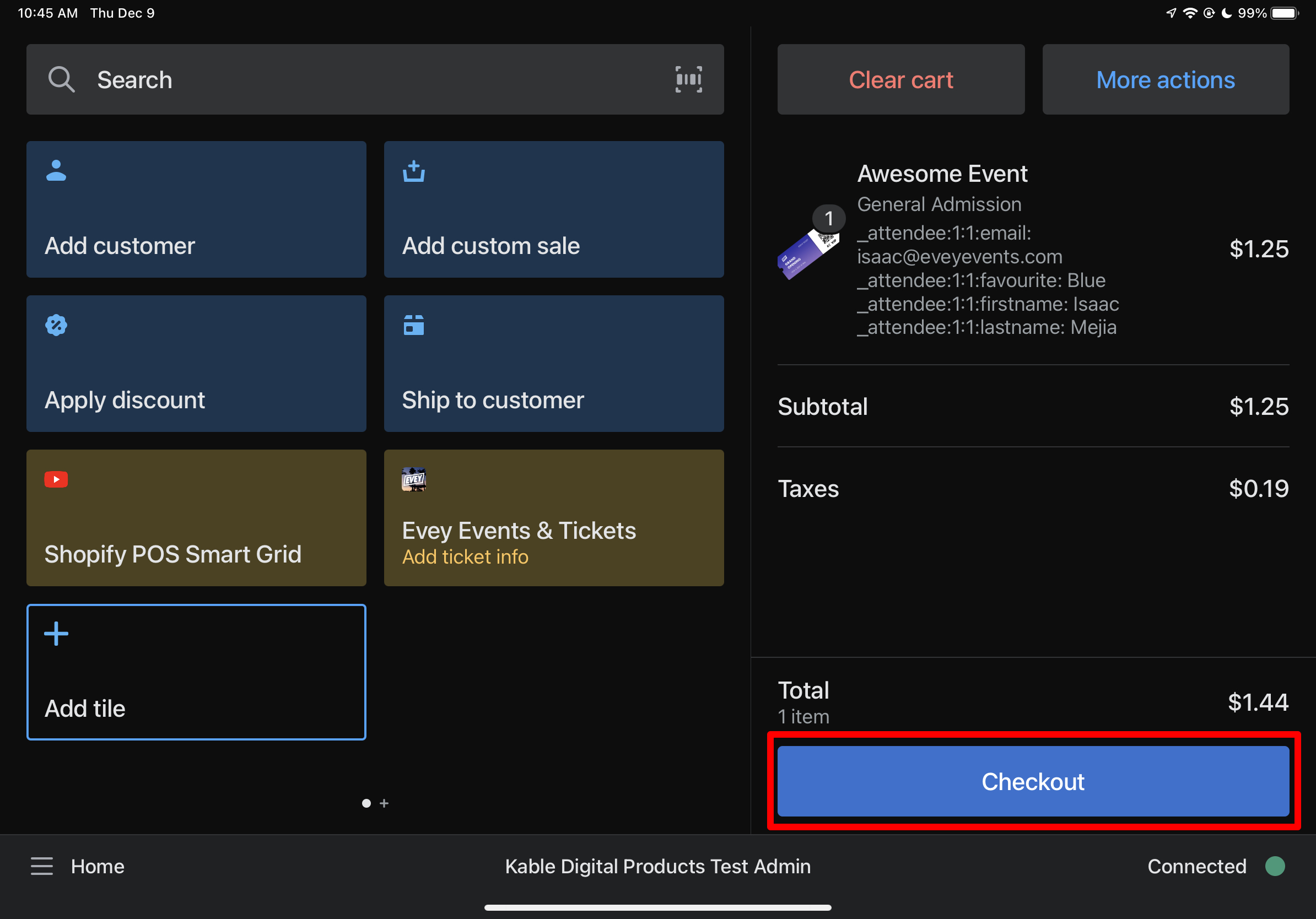Open the Home navigation menu item
This screenshot has width=1316, height=919.
tap(98, 866)
